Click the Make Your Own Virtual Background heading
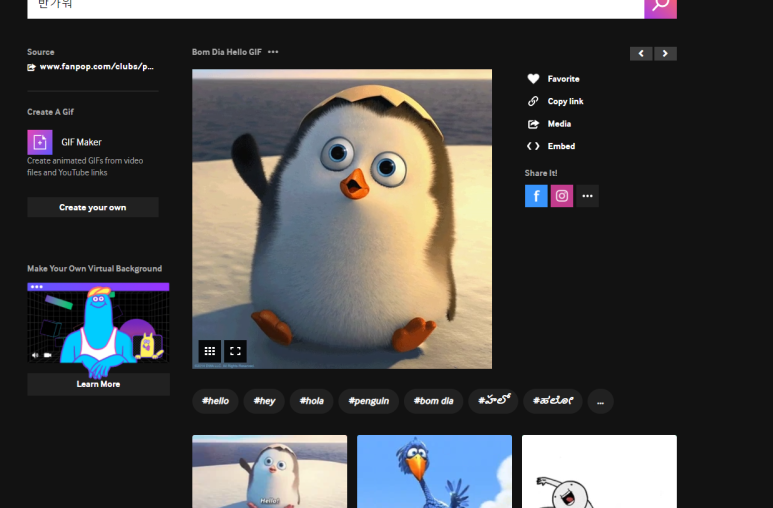 tap(95, 268)
